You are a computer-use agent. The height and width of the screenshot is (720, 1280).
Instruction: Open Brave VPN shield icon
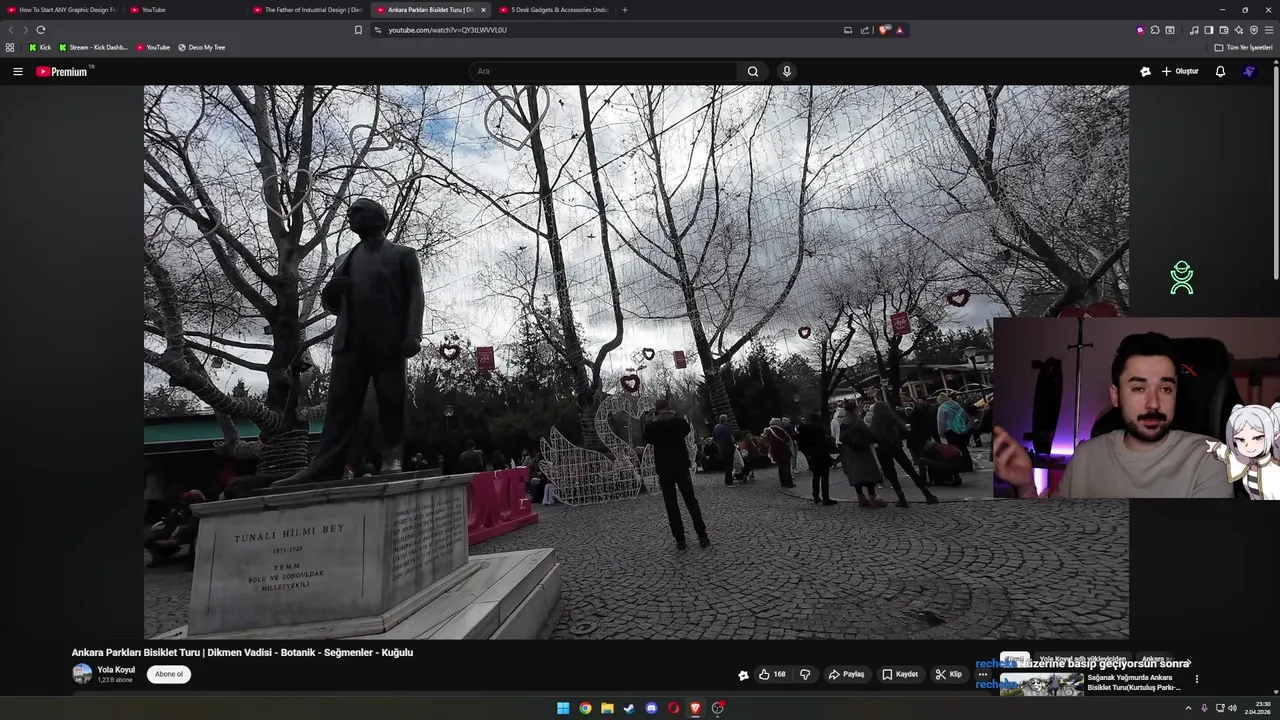[x=1254, y=30]
